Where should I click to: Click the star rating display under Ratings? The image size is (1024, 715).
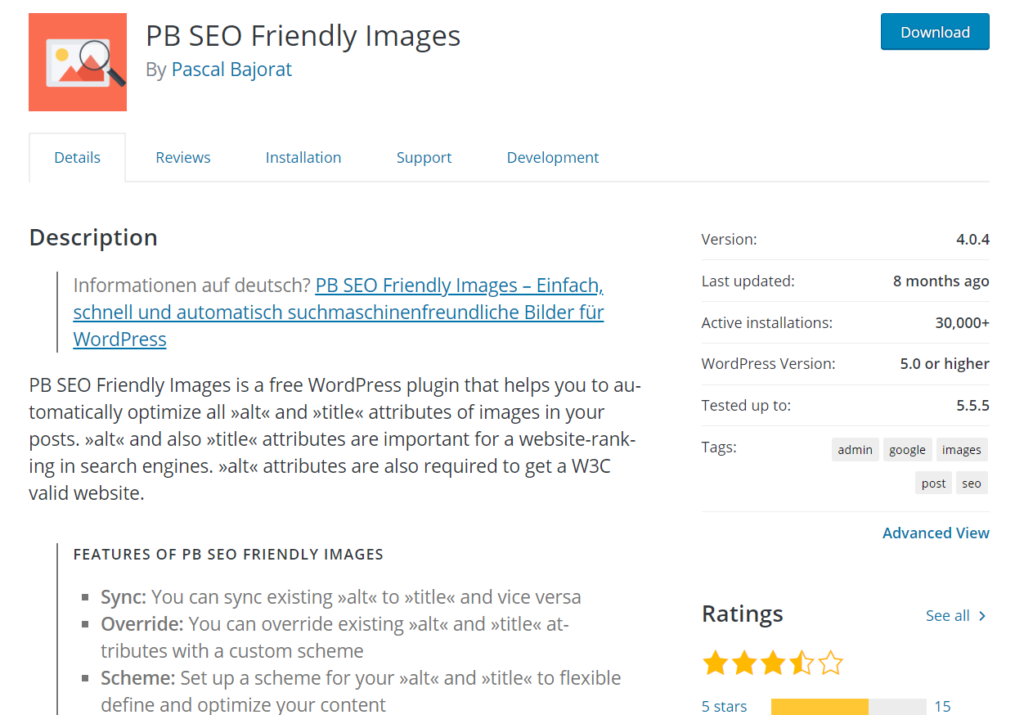pos(773,663)
